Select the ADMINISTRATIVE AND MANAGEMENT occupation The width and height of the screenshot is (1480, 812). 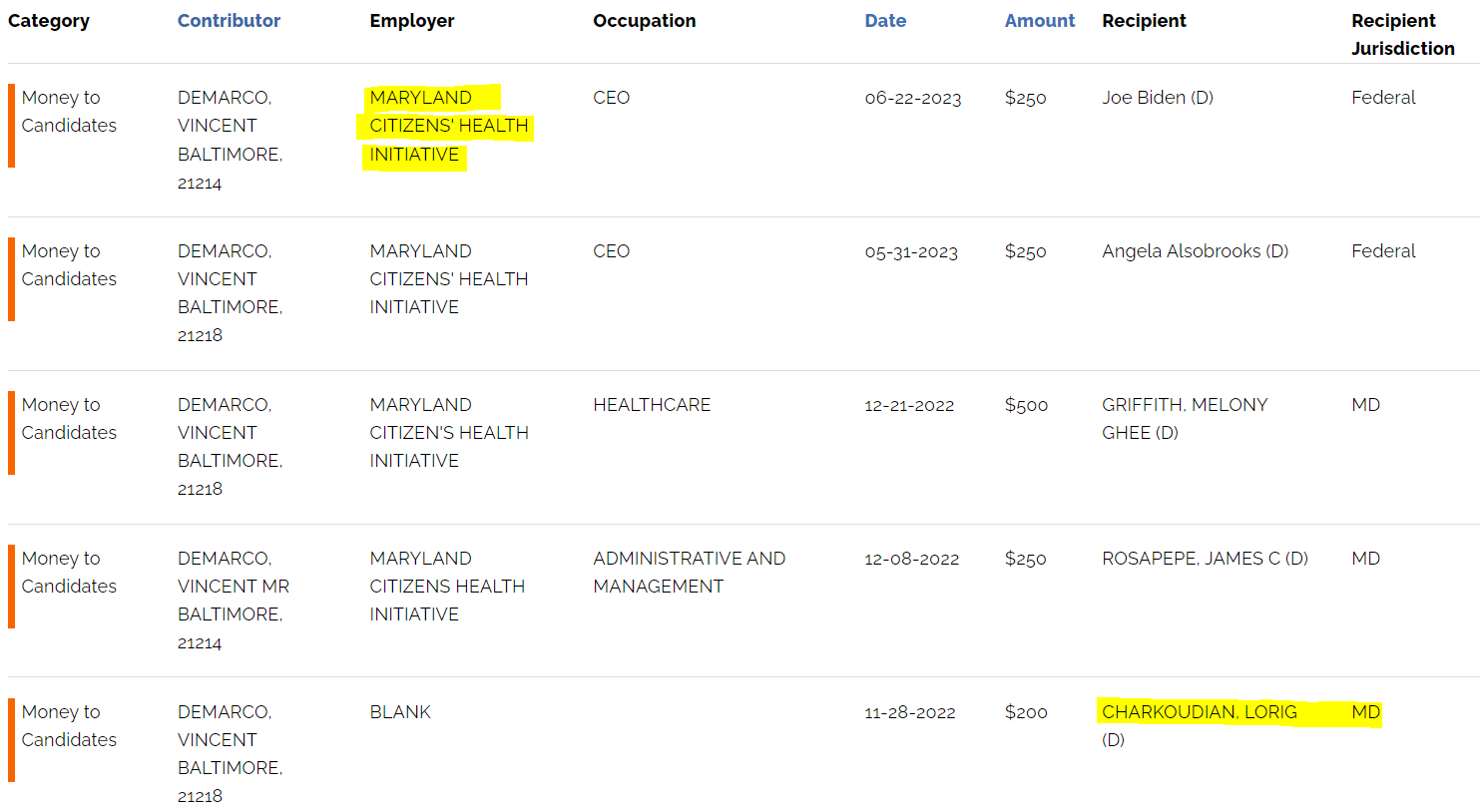pyautogui.click(x=689, y=573)
